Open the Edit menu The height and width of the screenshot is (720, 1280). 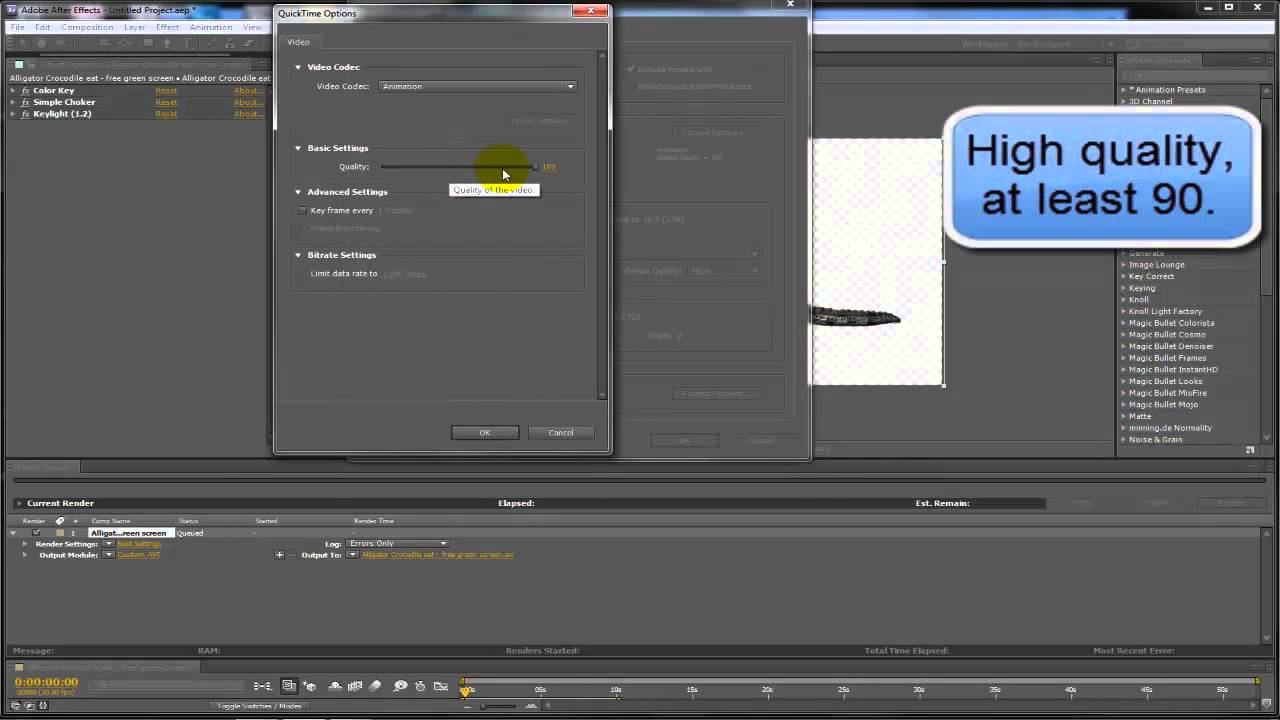(43, 27)
